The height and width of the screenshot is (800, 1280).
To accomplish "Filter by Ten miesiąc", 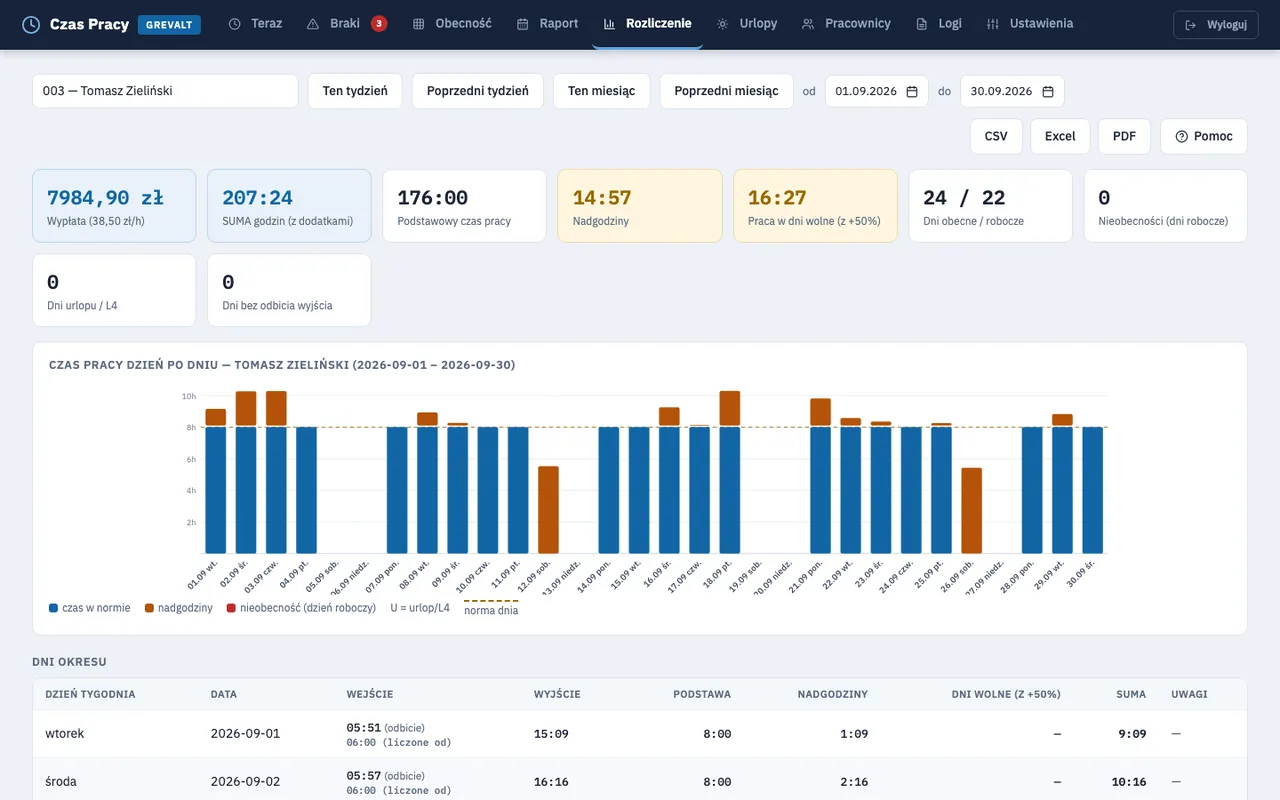I will pyautogui.click(x=602, y=91).
